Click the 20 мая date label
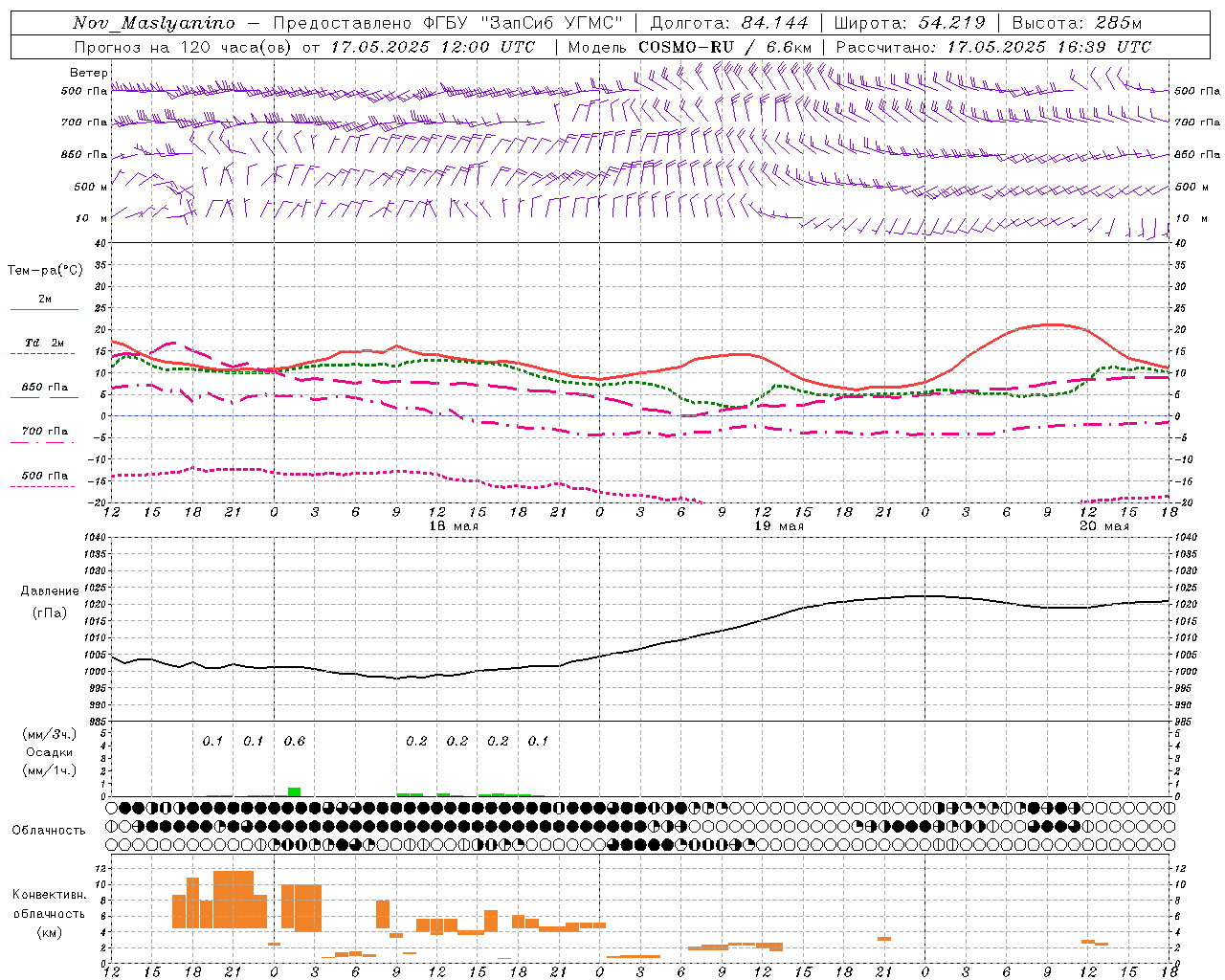1225x980 pixels. point(1103,526)
